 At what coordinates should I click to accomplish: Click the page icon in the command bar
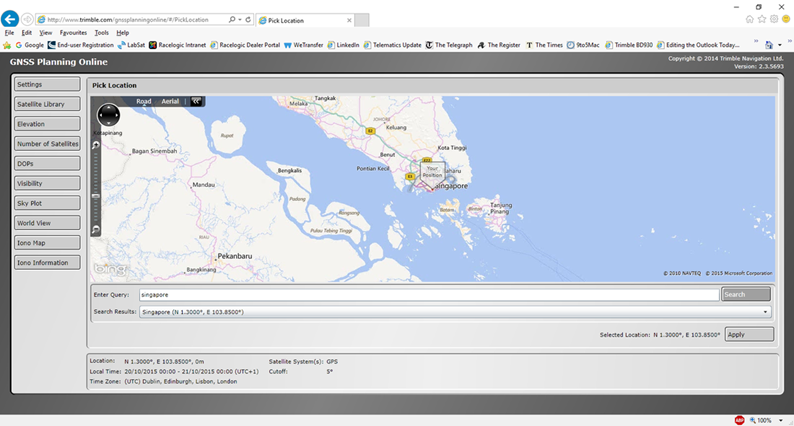pyautogui.click(x=769, y=45)
